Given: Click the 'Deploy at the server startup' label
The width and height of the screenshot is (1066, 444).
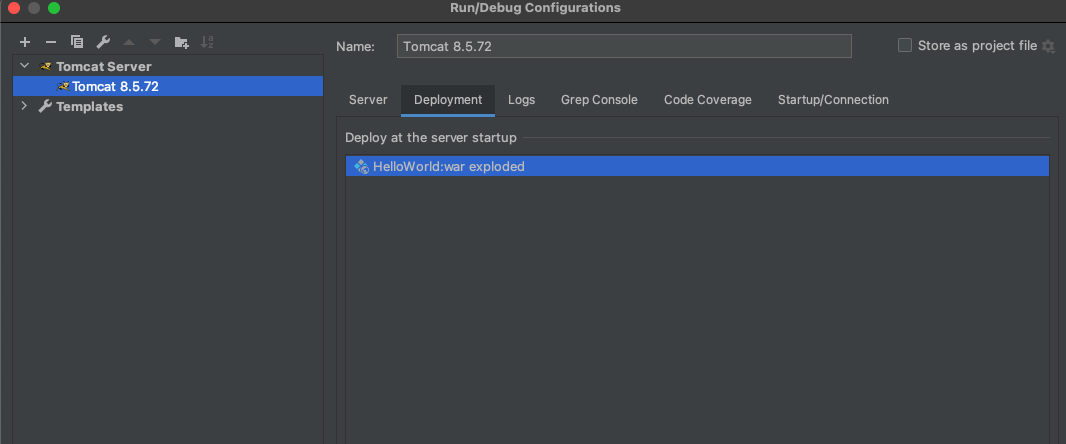Looking at the screenshot, I should (431, 138).
